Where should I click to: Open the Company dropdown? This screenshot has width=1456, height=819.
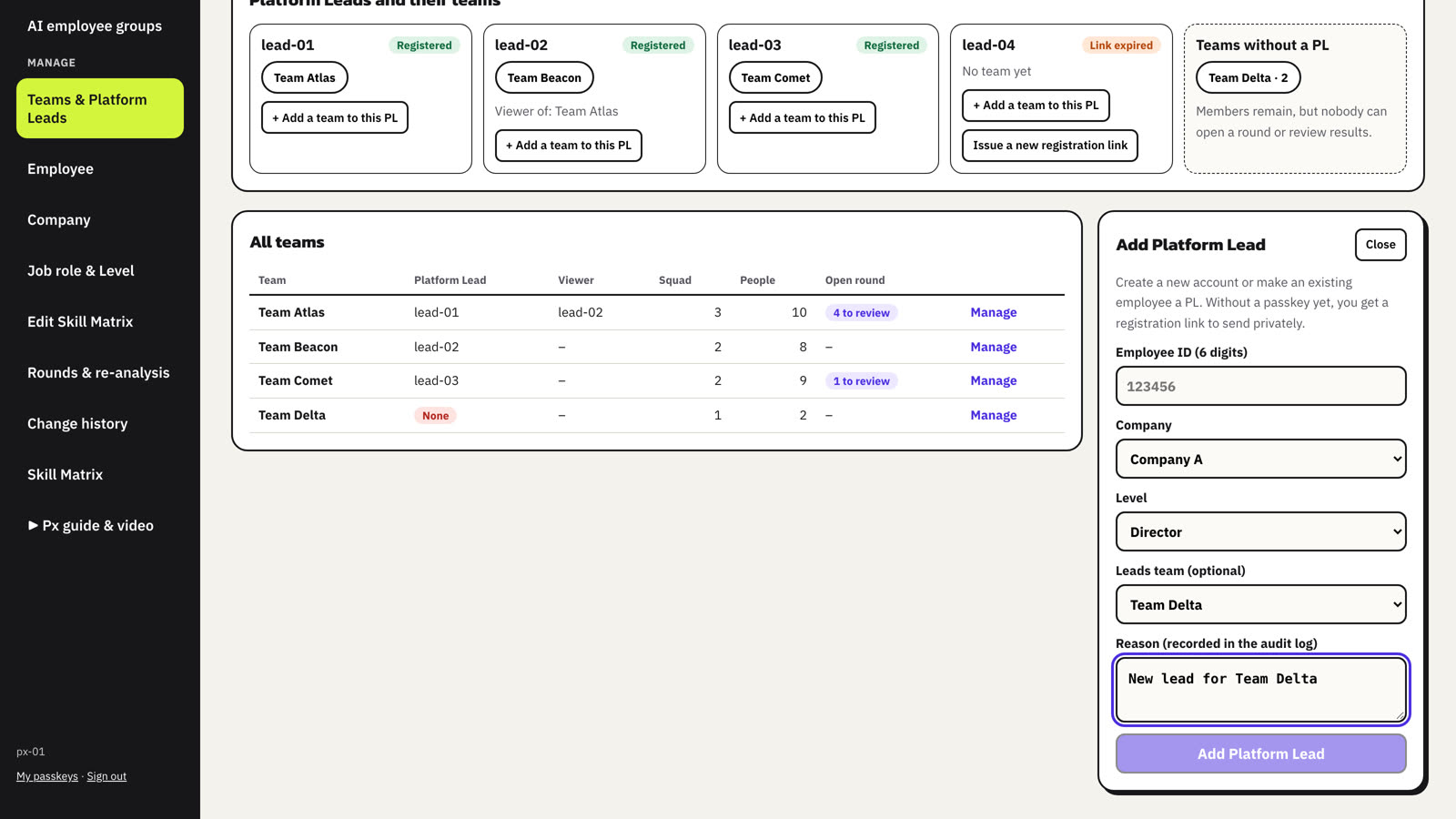coord(1260,459)
